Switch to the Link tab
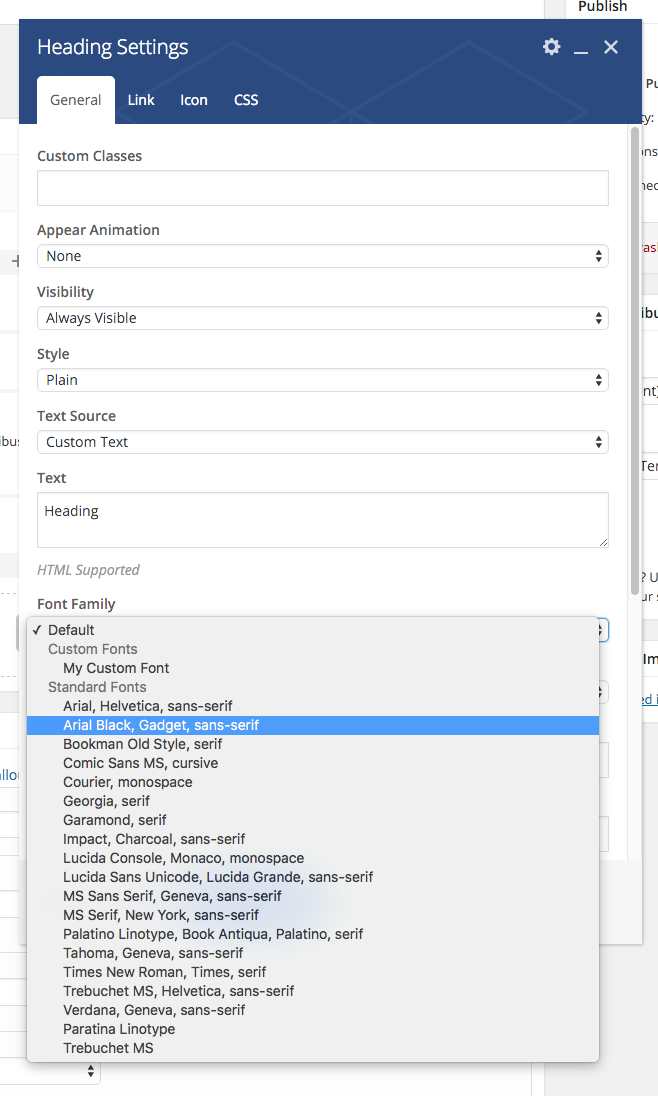The height and width of the screenshot is (1096, 658). [x=141, y=100]
